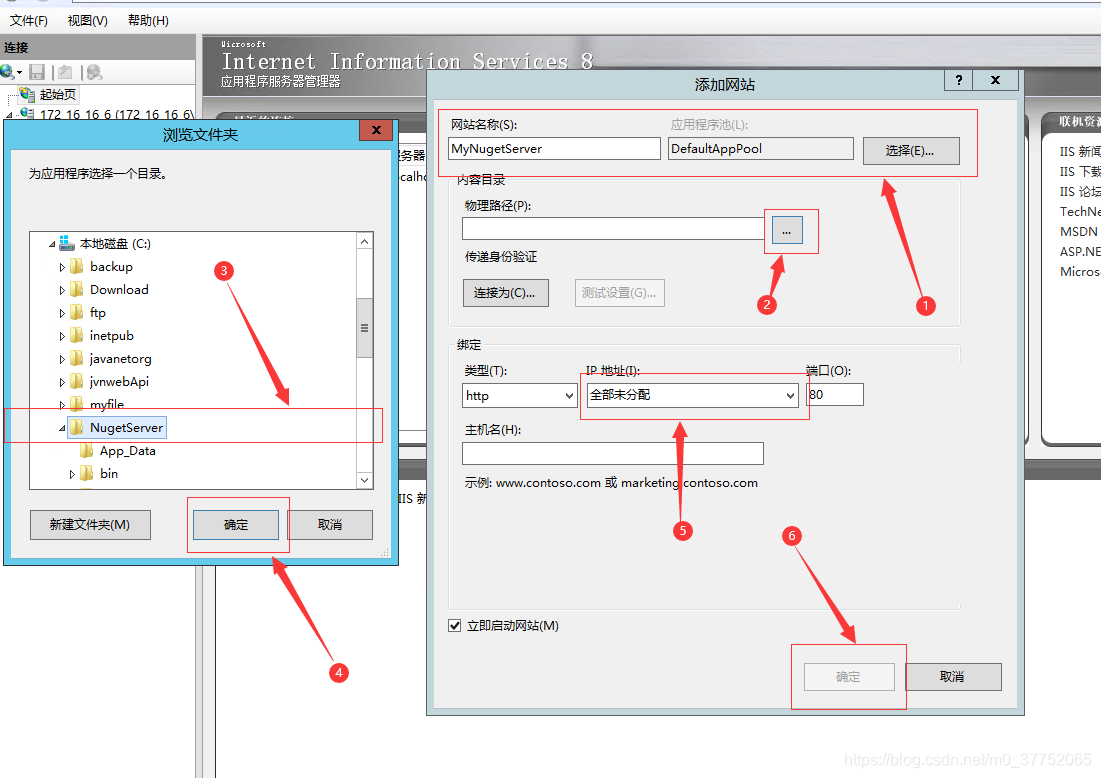
Task: Click 新建文件夹(M) button
Action: [x=90, y=525]
